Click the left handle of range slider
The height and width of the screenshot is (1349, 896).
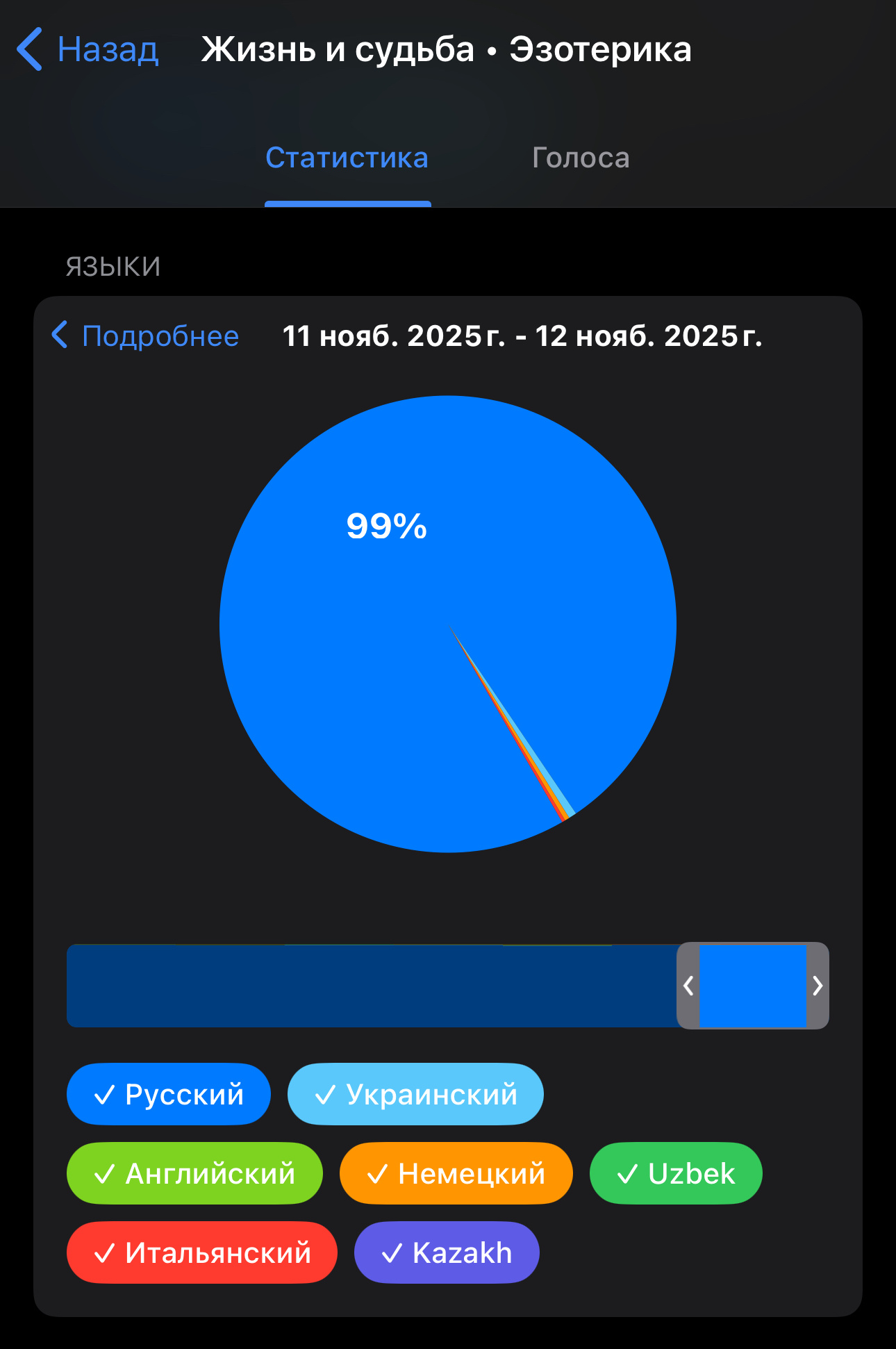pyautogui.click(x=688, y=986)
